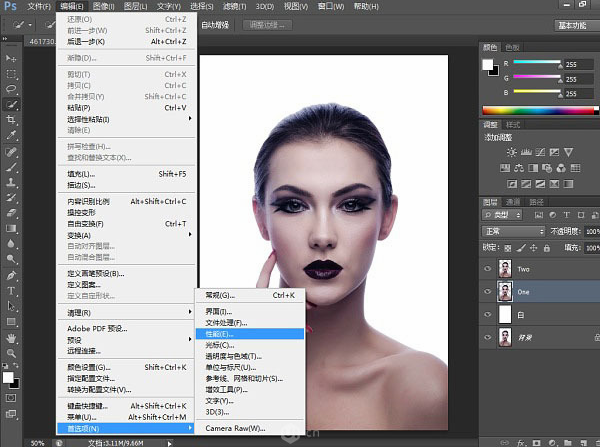The height and width of the screenshot is (447, 600).
Task: Select the Horizontal Type tool
Action: click(12, 291)
